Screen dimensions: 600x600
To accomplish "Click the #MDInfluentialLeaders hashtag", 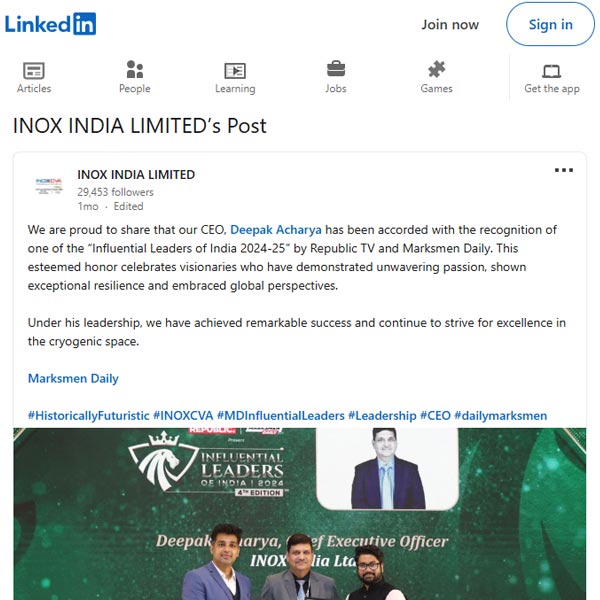I will [280, 416].
